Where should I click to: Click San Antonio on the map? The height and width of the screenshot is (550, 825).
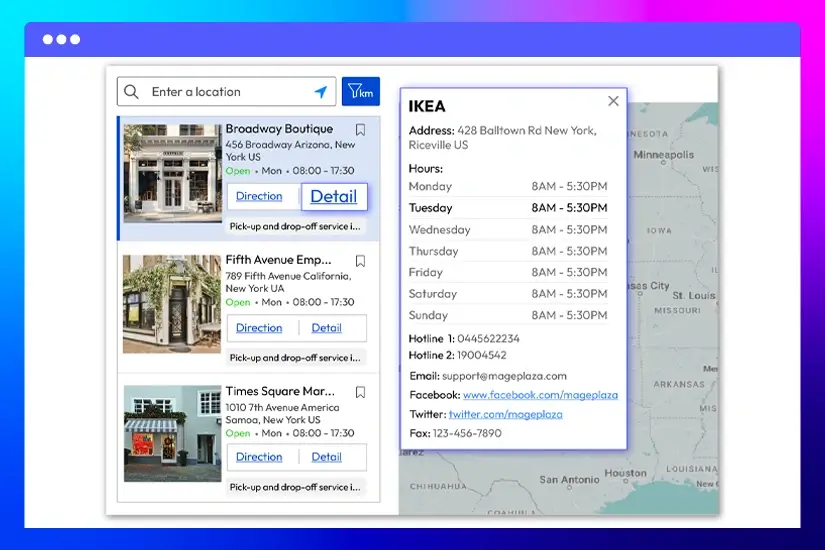(569, 479)
